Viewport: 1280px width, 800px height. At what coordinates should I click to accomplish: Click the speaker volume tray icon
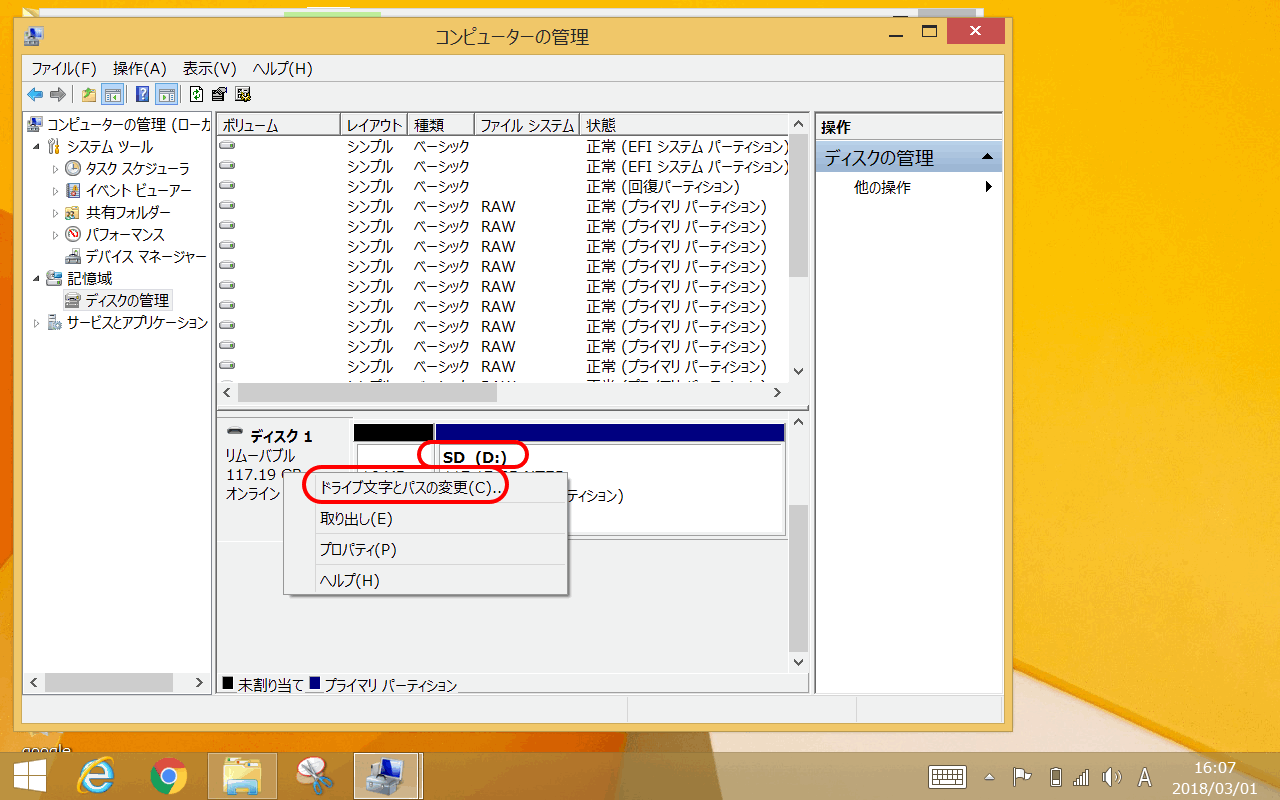[1111, 777]
